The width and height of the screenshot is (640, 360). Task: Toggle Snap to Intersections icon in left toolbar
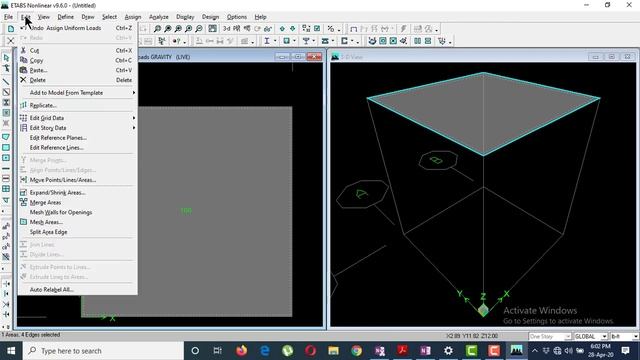click(6, 304)
